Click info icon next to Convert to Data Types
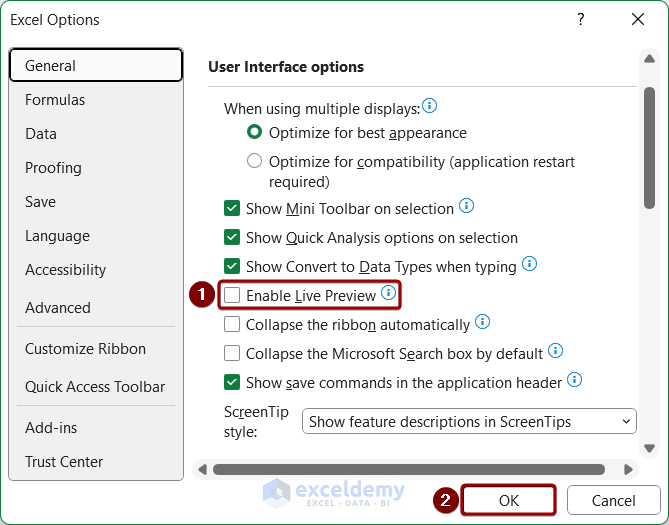 tap(529, 263)
